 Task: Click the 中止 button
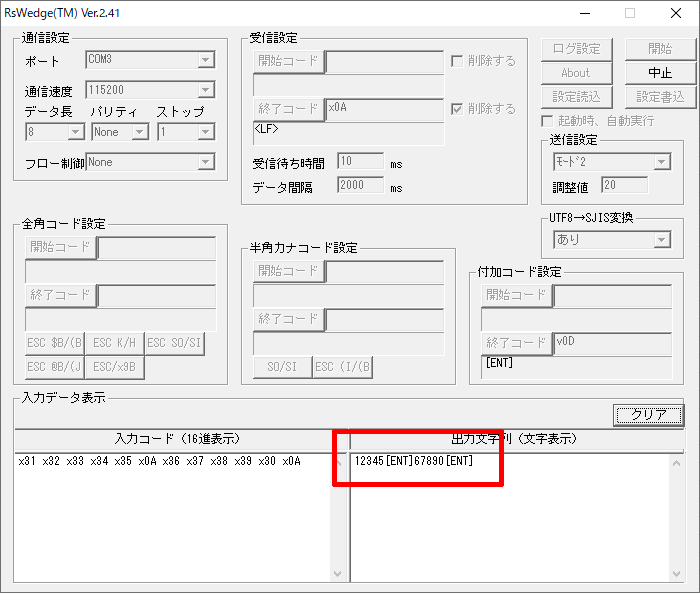(x=660, y=73)
